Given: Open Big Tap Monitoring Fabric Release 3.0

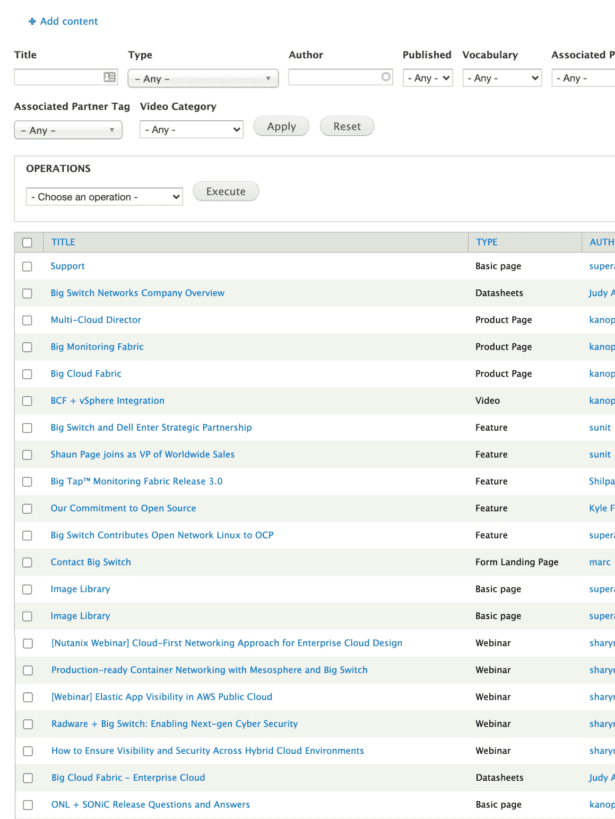Looking at the screenshot, I should [x=136, y=481].
